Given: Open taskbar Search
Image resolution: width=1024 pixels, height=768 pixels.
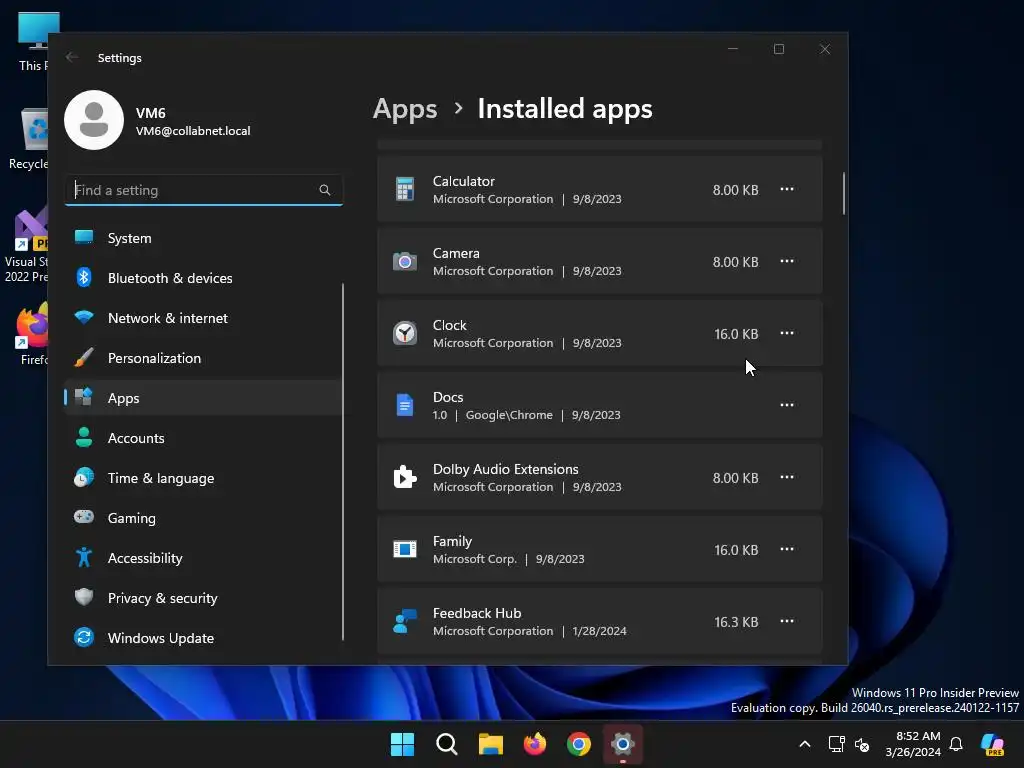Looking at the screenshot, I should pyautogui.click(x=447, y=744).
